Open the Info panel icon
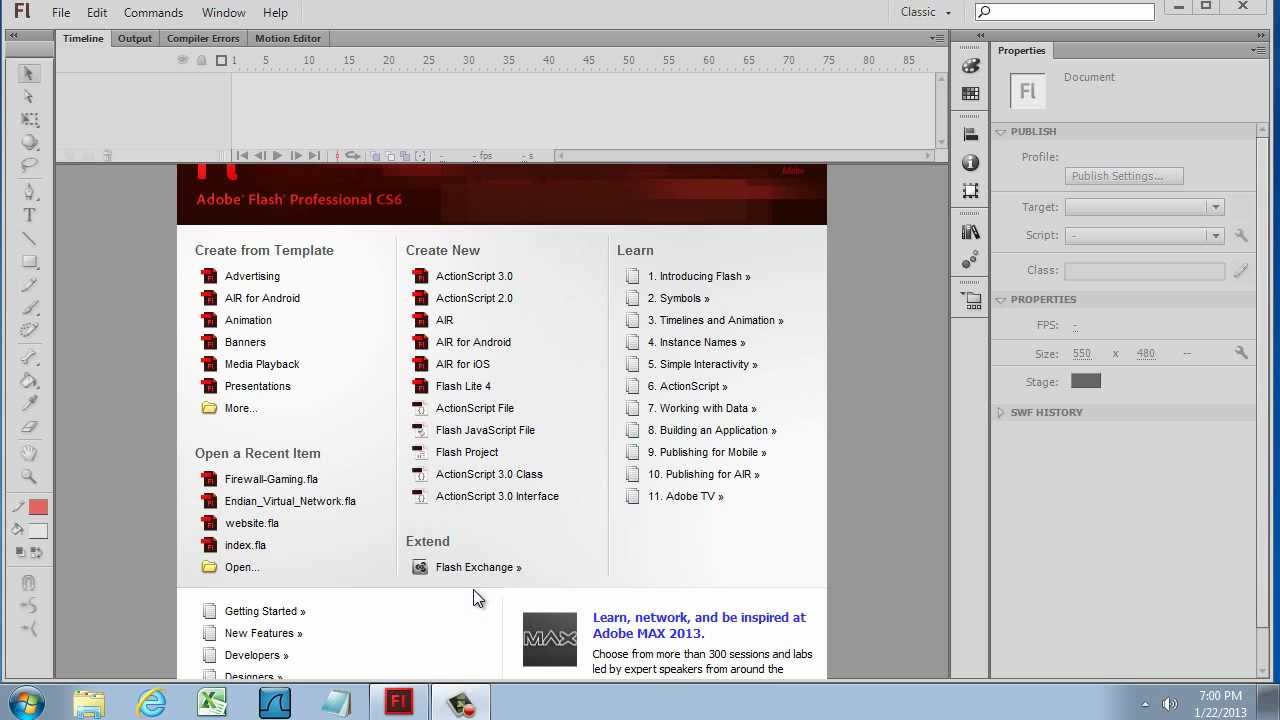Image resolution: width=1280 pixels, height=720 pixels. [970, 162]
